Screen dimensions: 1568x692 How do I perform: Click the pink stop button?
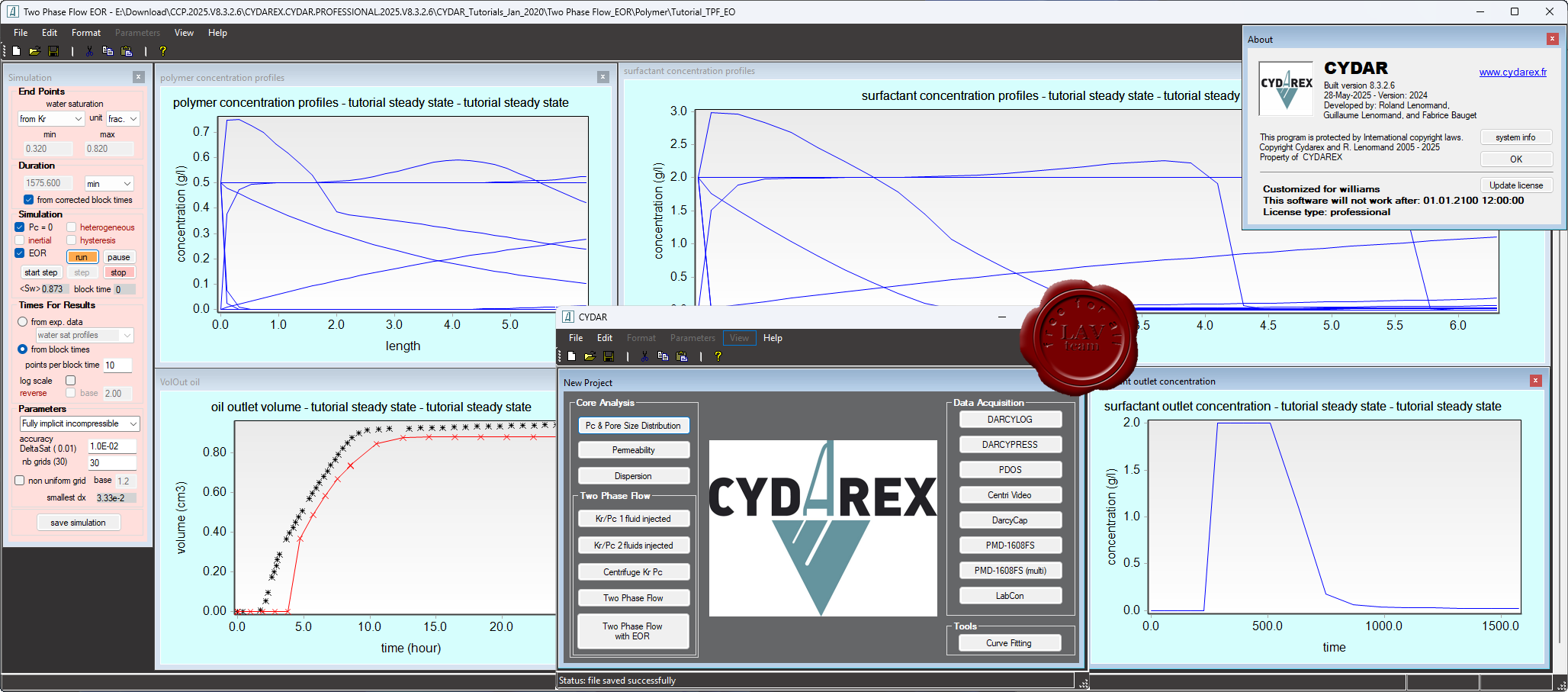(x=118, y=272)
